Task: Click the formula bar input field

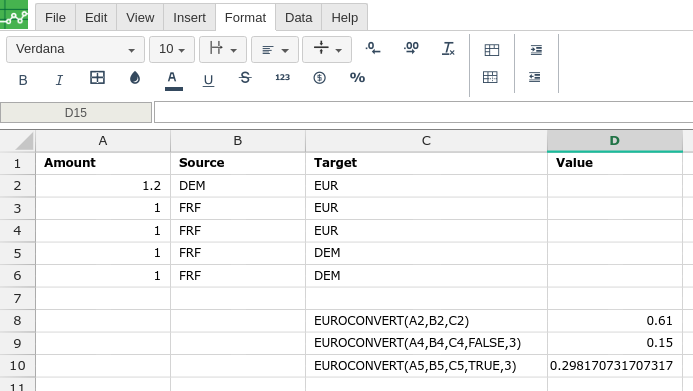Action: pyautogui.click(x=423, y=113)
